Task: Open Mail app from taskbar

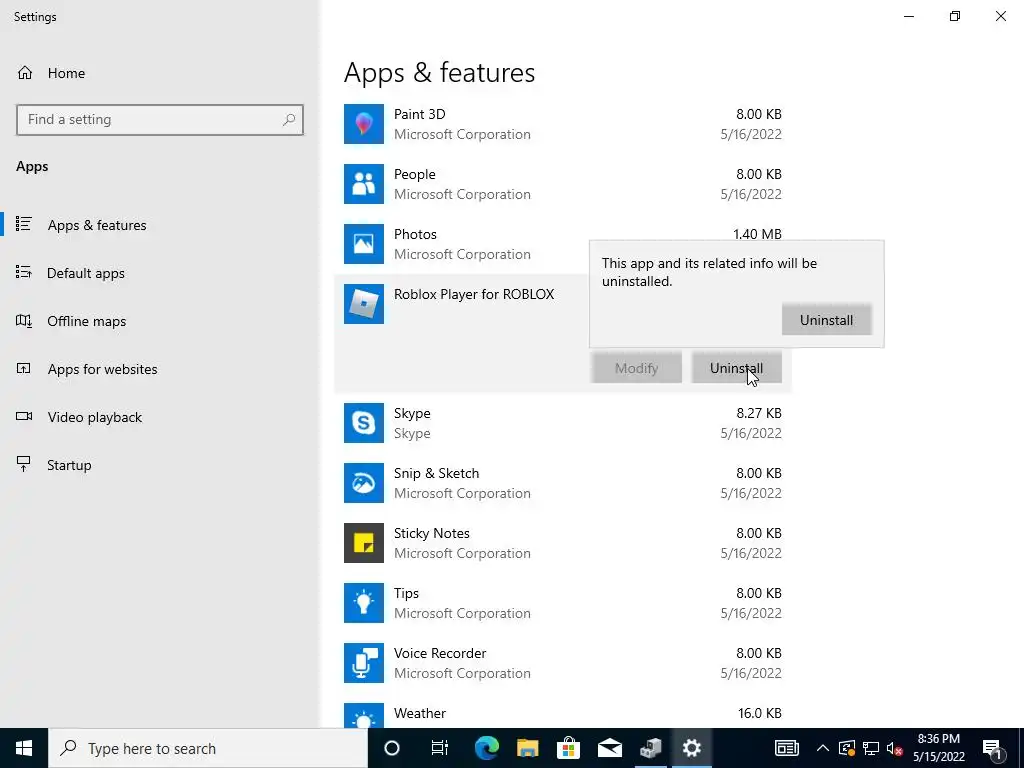Action: click(x=609, y=748)
